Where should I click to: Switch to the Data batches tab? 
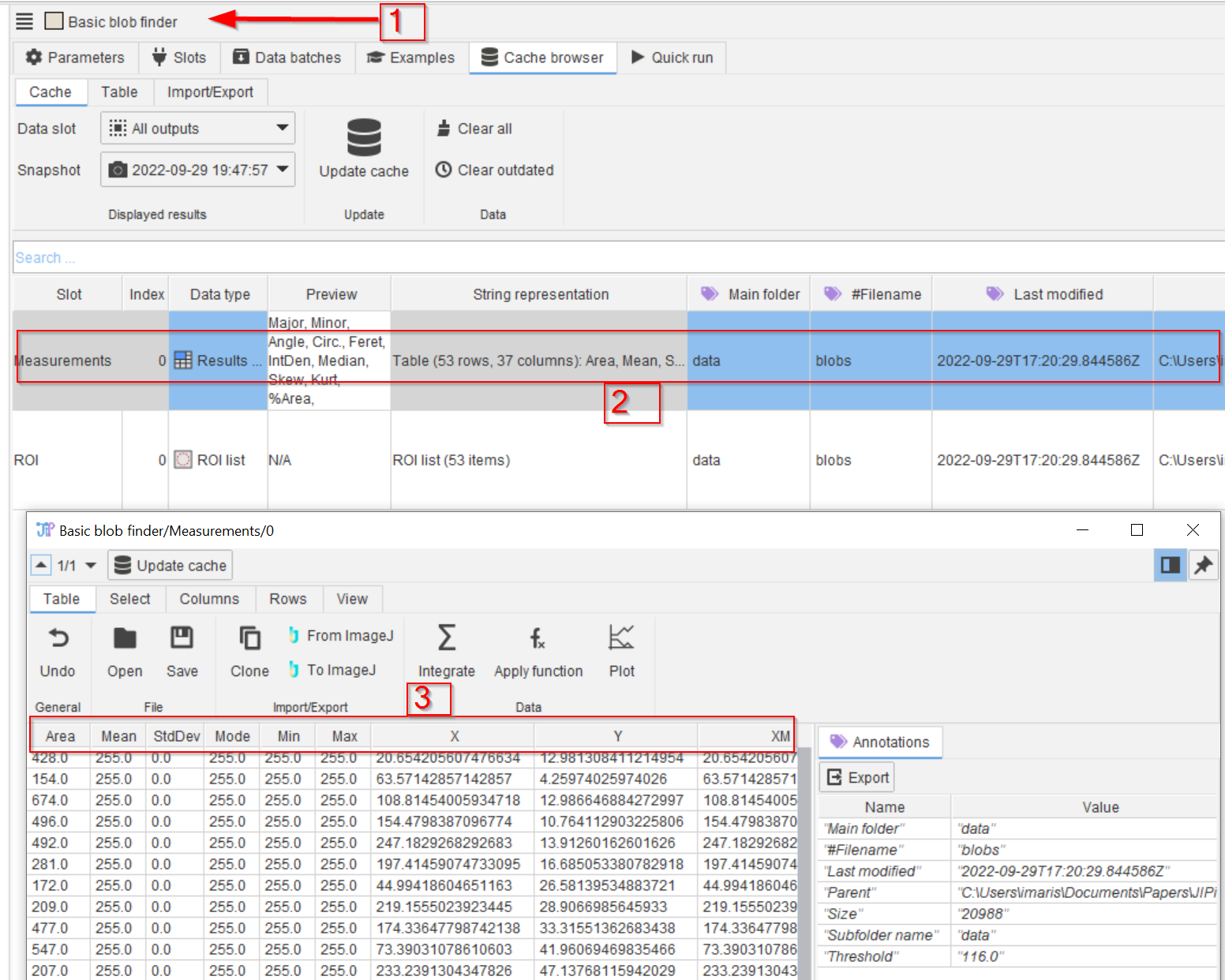(x=287, y=58)
